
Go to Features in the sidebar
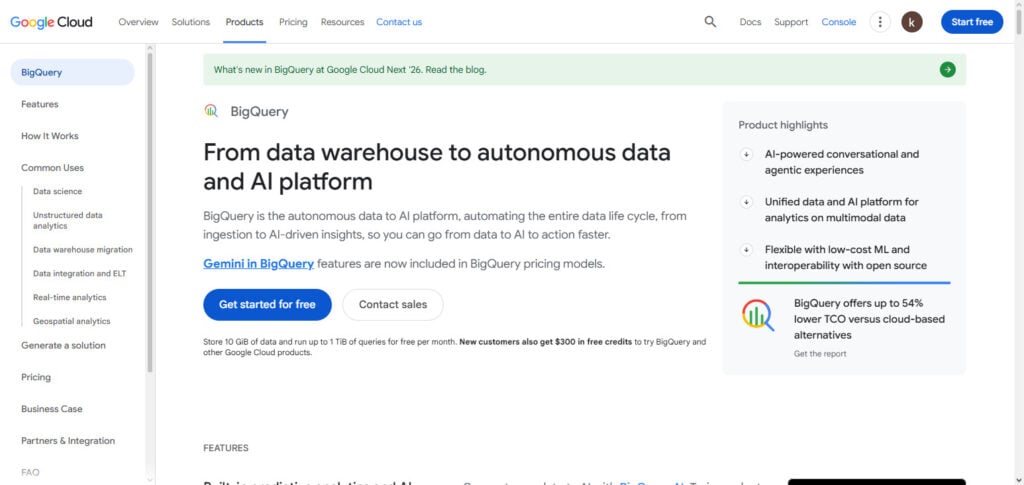[40, 104]
